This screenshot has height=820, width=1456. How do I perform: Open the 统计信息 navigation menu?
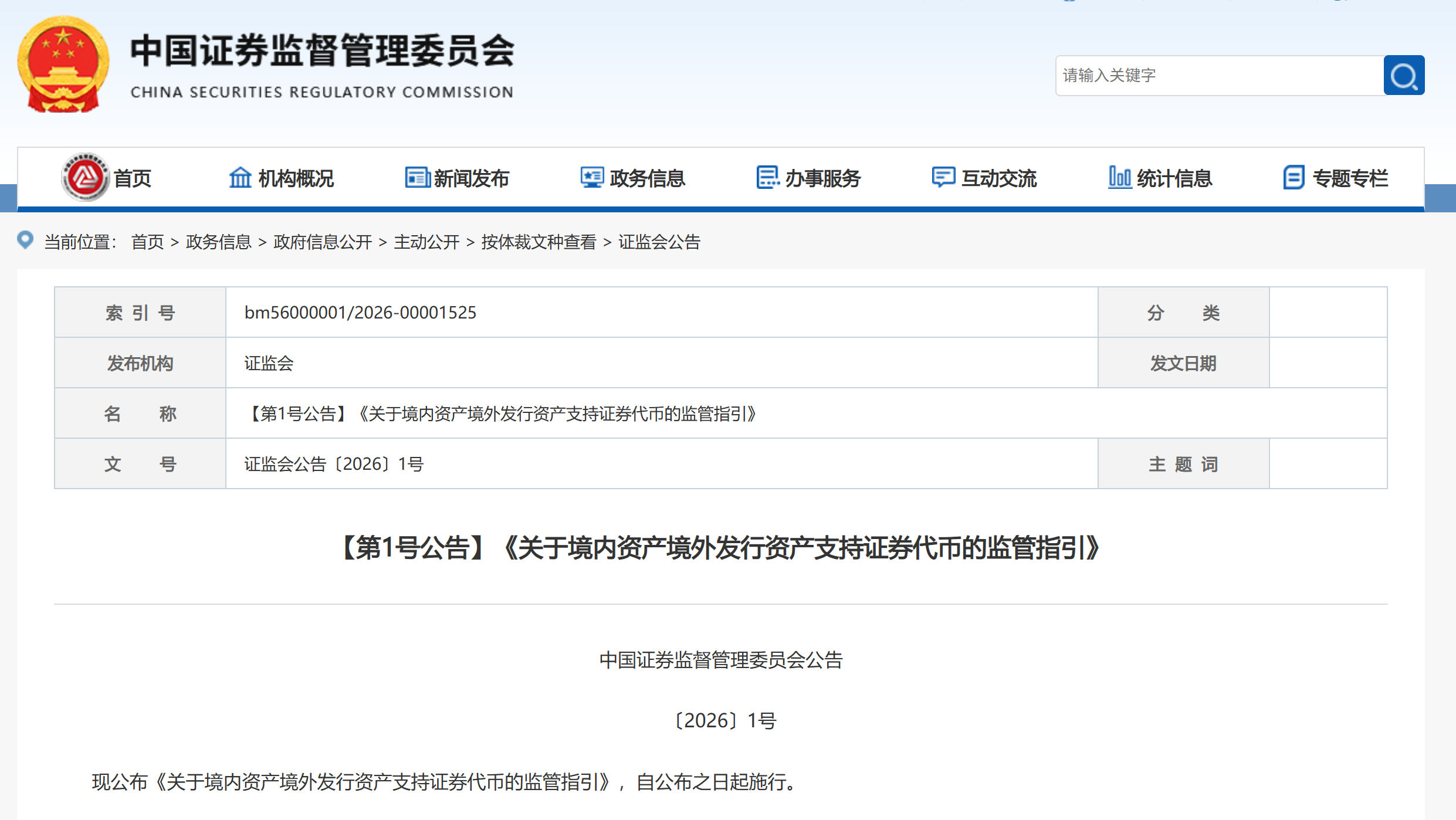pyautogui.click(x=1174, y=178)
